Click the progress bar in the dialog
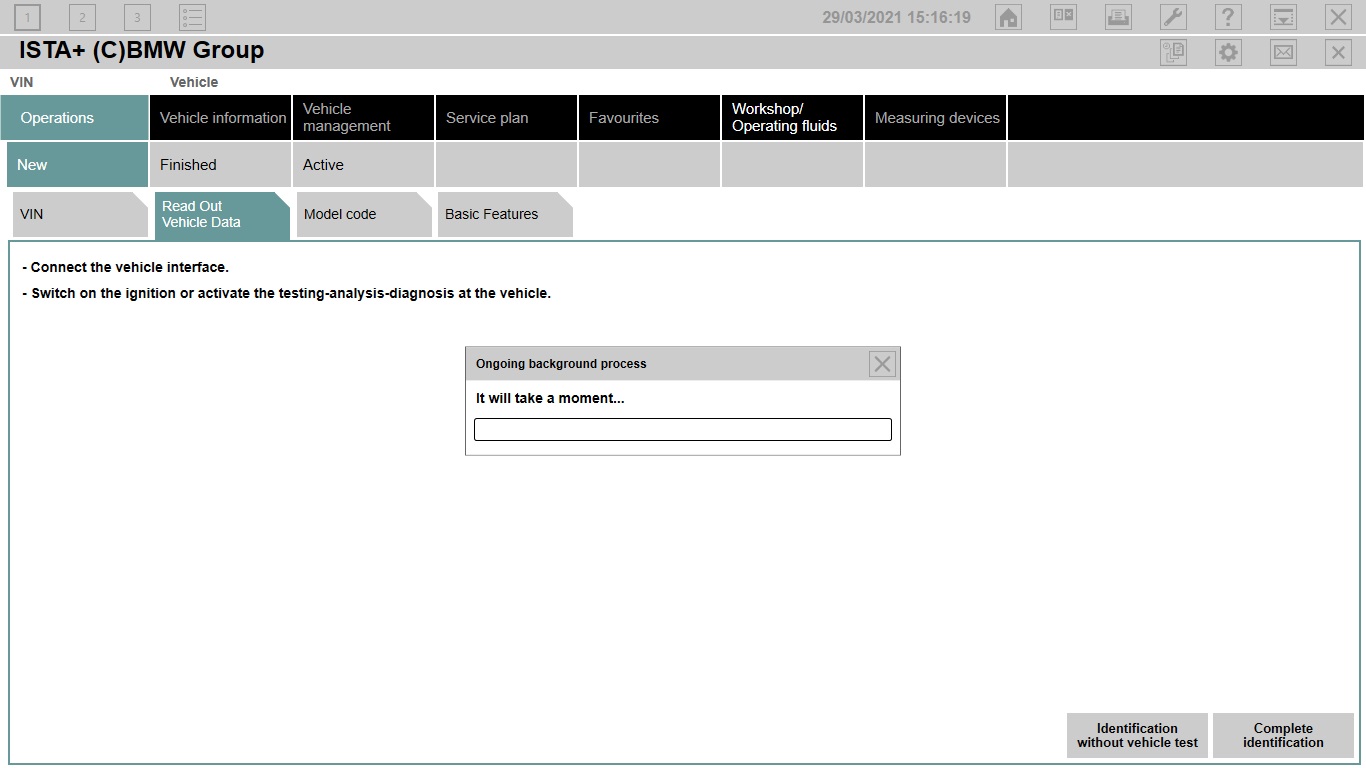The image size is (1366, 768). 683,429
